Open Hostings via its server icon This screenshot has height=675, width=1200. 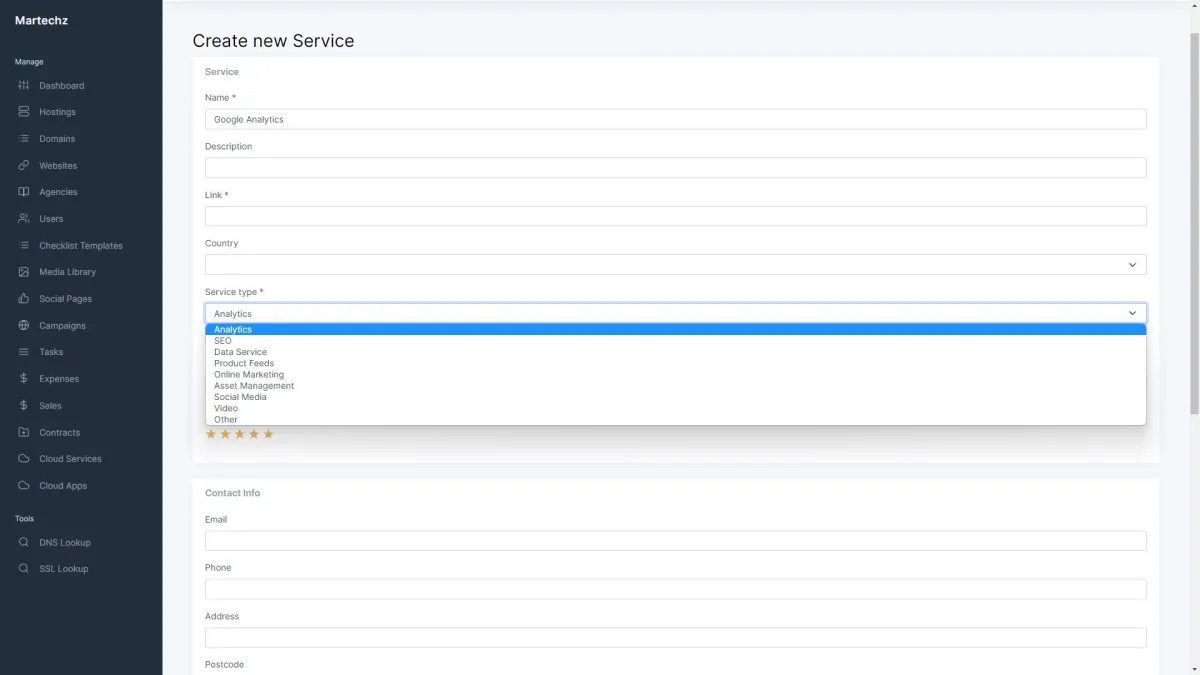click(x=24, y=112)
